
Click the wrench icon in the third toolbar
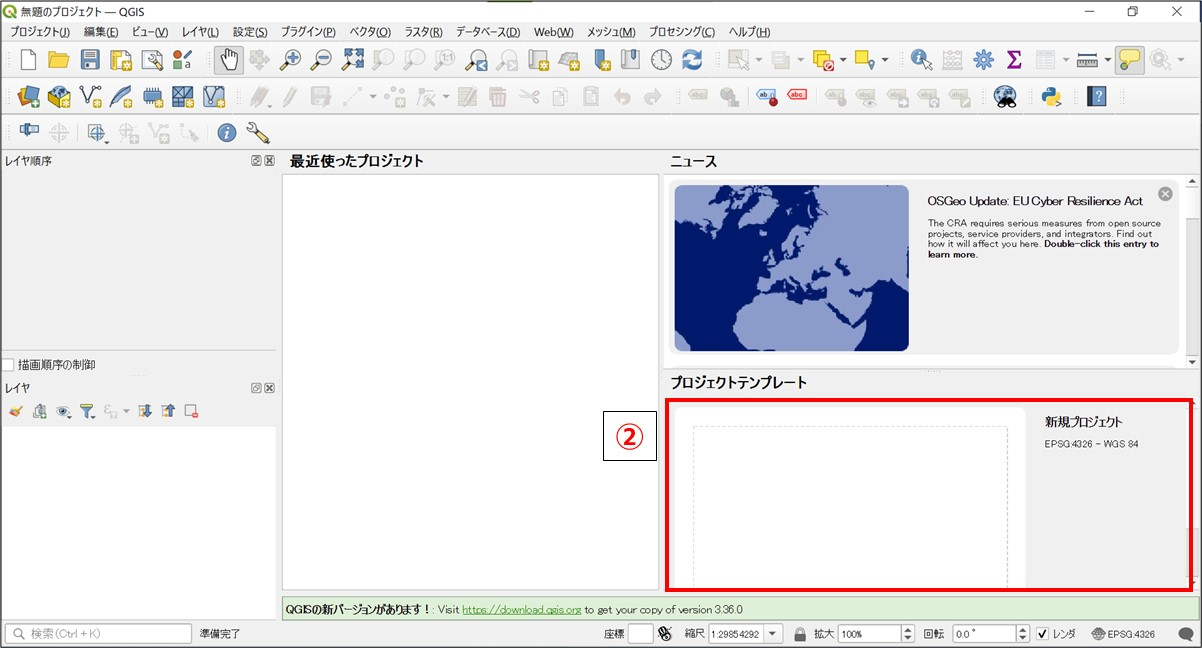click(257, 132)
